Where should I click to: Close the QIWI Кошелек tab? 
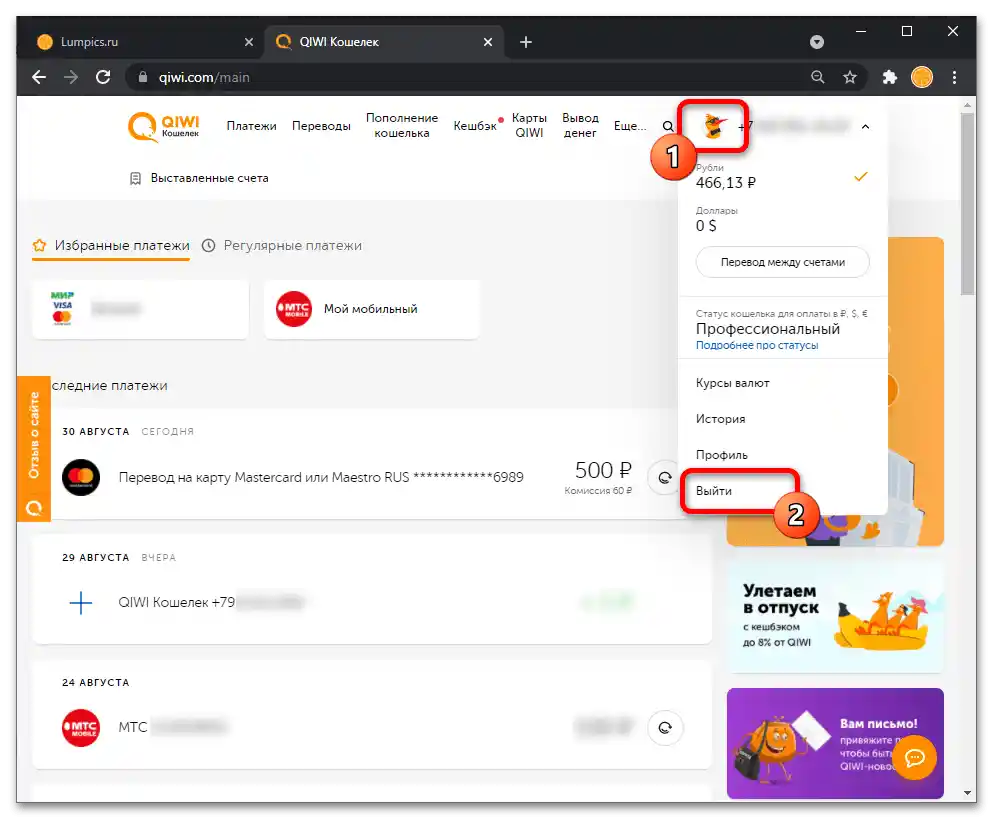(x=488, y=42)
